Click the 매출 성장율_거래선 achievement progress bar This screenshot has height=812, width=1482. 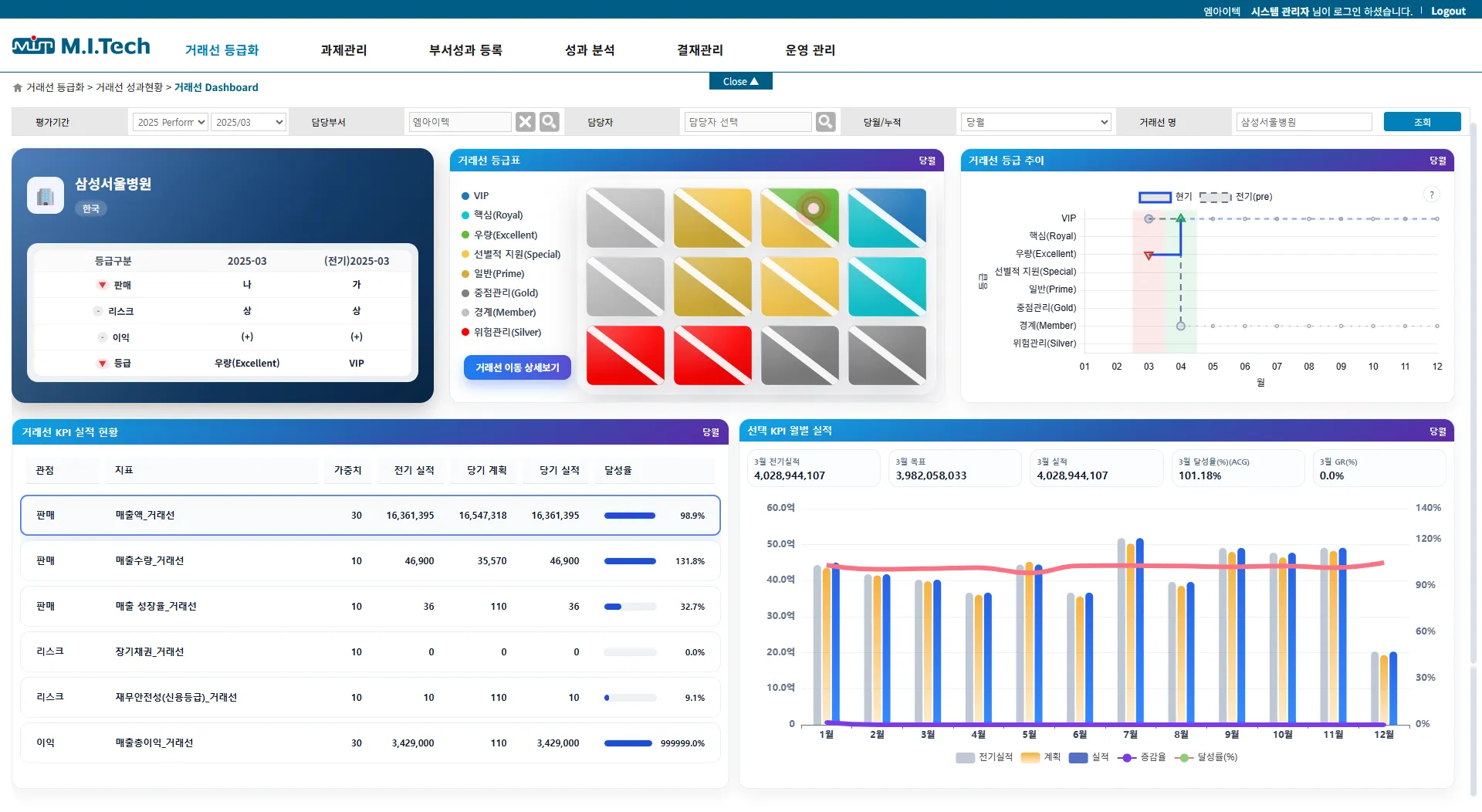click(630, 607)
